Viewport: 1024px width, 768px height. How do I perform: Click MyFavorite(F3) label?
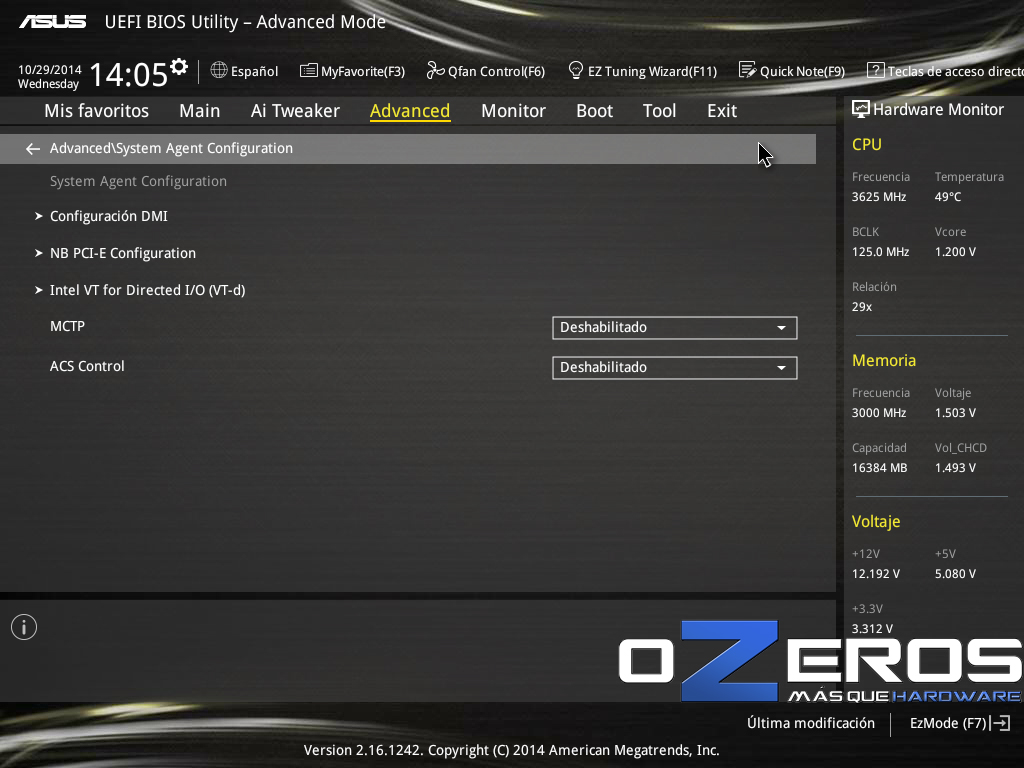click(x=363, y=71)
